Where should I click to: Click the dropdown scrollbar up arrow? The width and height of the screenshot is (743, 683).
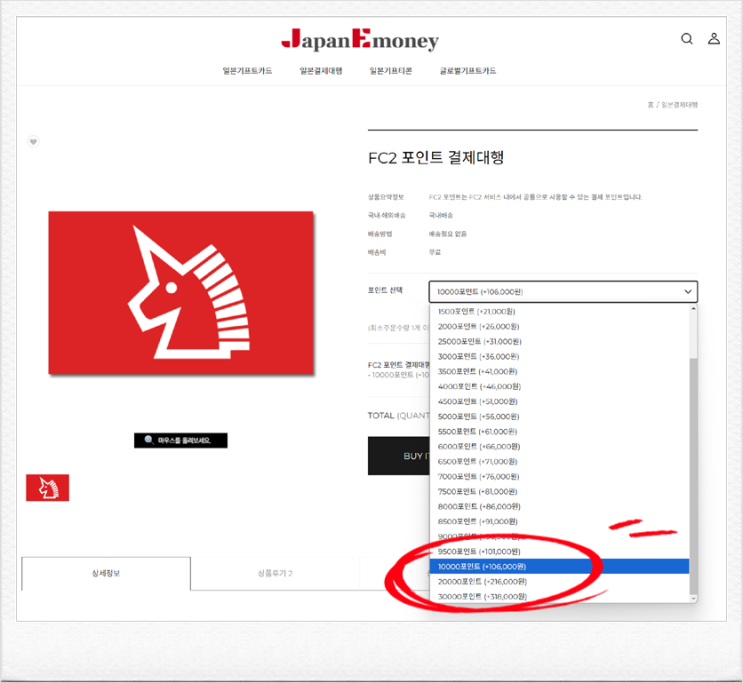coord(693,309)
